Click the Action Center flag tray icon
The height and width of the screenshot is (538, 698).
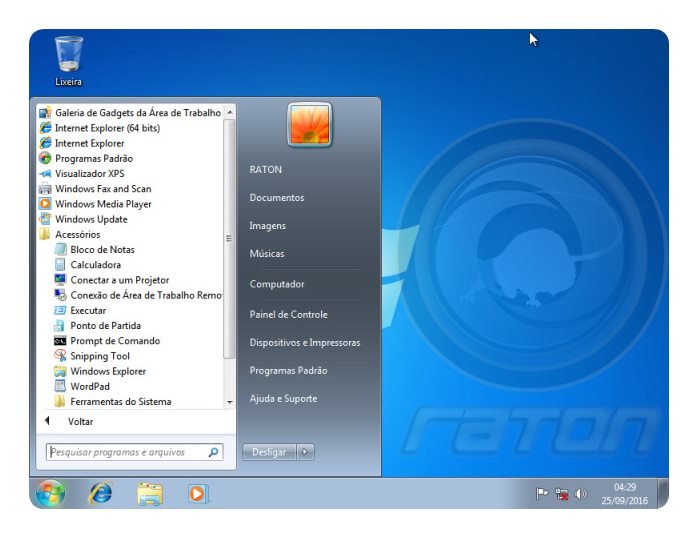pyautogui.click(x=542, y=494)
